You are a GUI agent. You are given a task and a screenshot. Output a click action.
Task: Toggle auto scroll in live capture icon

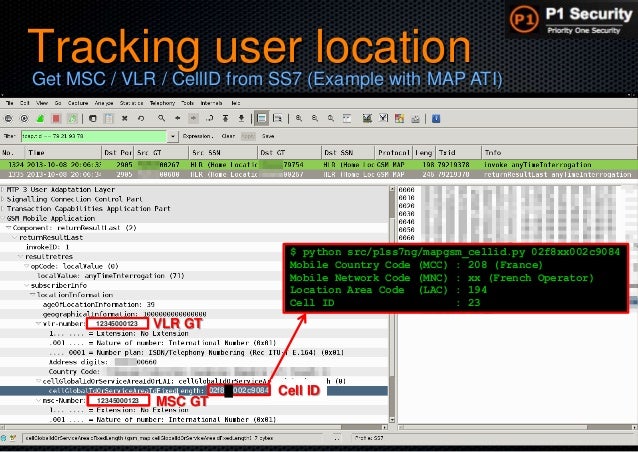tap(278, 118)
